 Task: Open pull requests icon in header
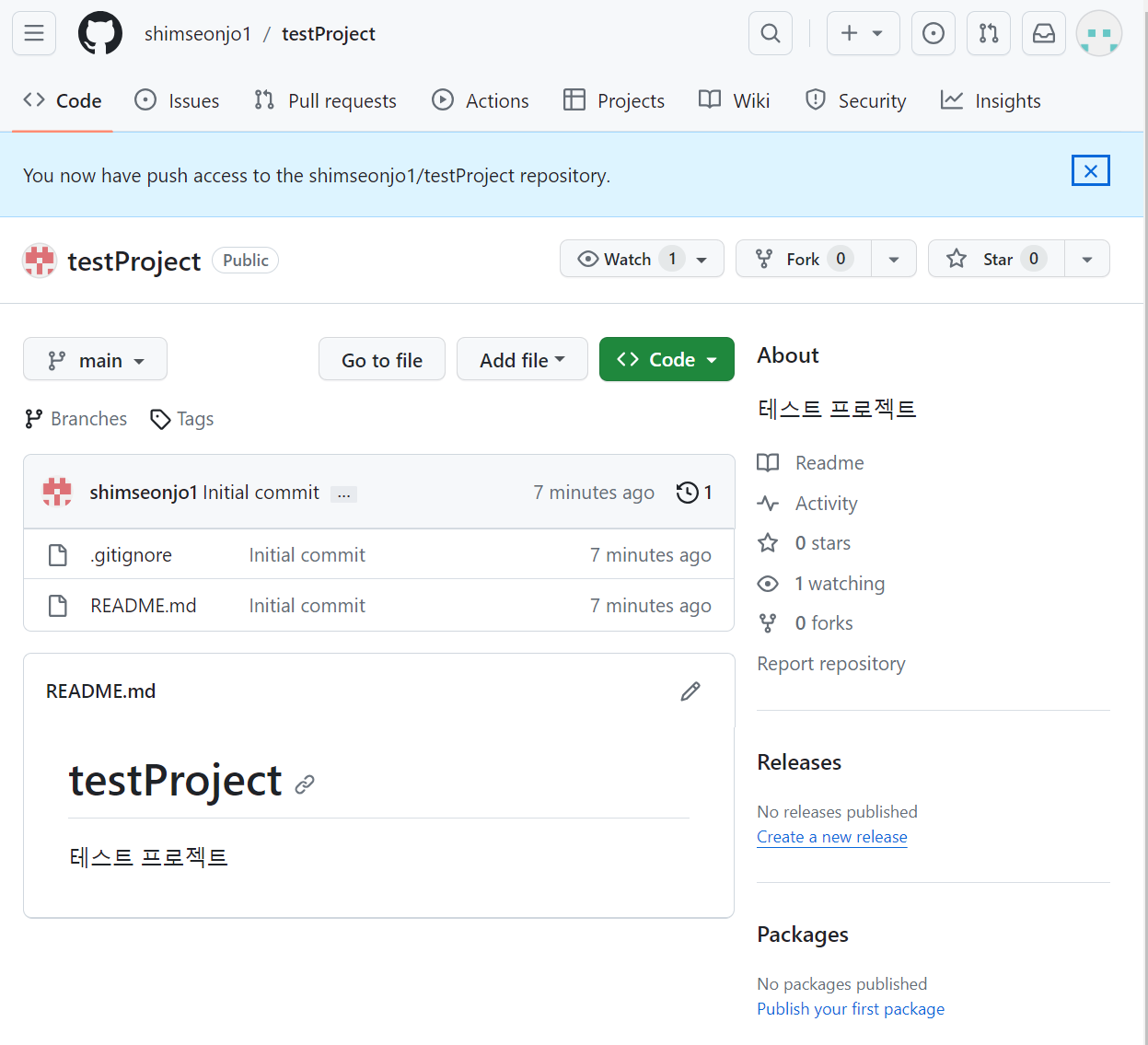click(989, 34)
